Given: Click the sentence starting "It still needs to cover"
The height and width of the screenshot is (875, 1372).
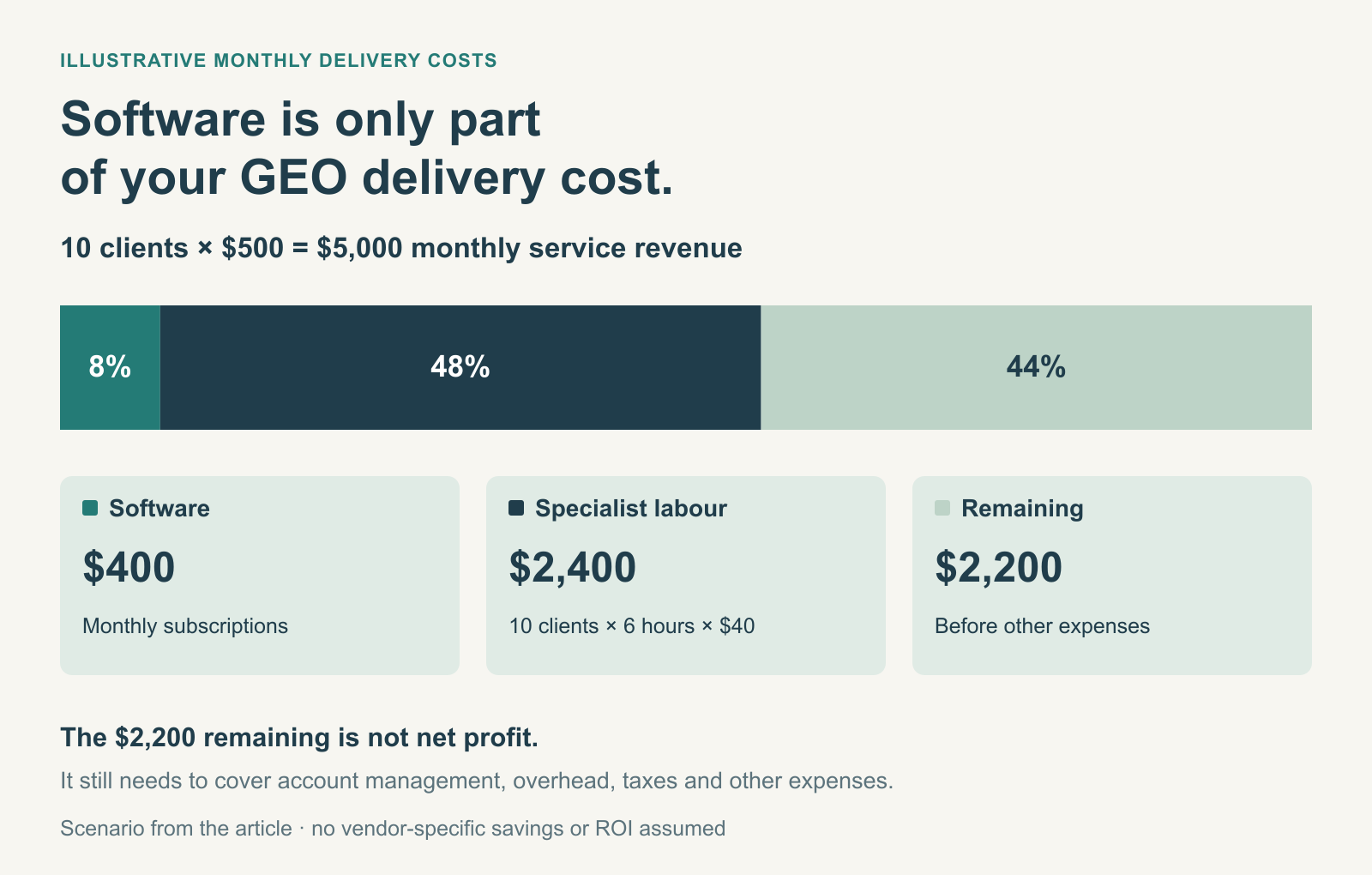Looking at the screenshot, I should point(477,781).
